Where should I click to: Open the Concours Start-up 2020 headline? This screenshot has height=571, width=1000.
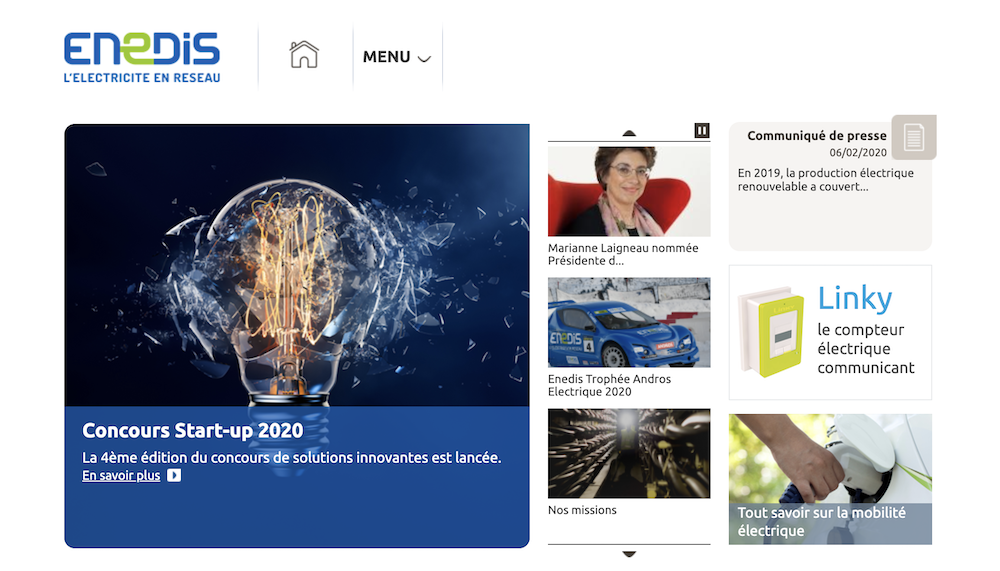coord(192,431)
